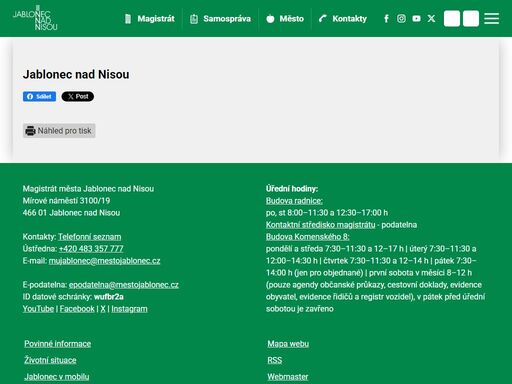This screenshot has width=512, height=384.
Task: Click the X Post button
Action: (78, 96)
